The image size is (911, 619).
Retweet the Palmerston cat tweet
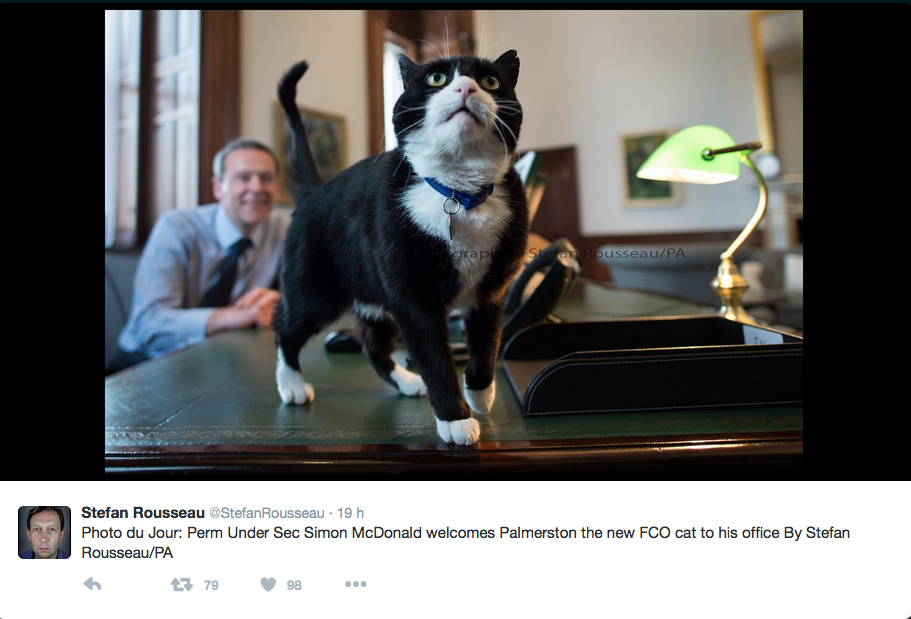(182, 584)
